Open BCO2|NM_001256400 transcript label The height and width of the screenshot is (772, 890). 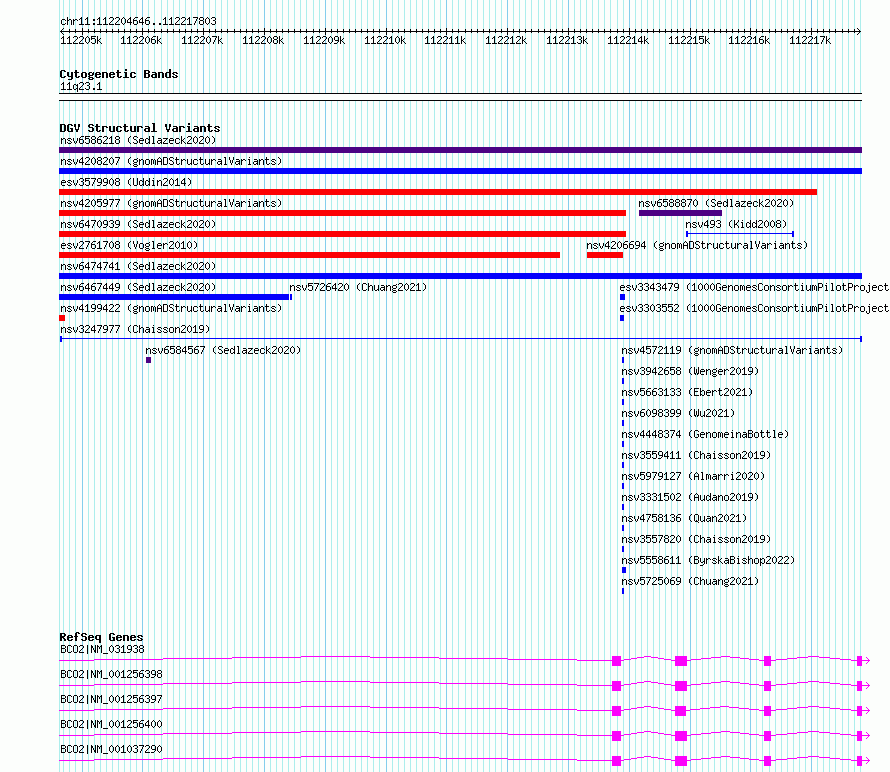(x=111, y=724)
